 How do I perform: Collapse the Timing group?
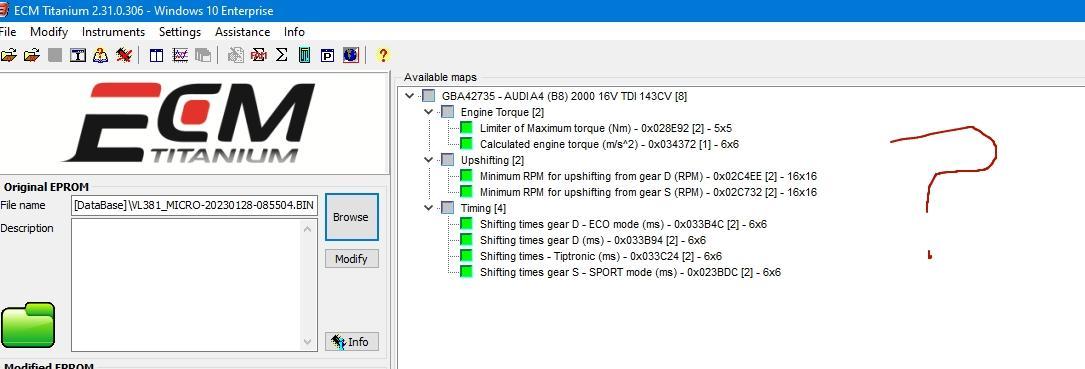click(429, 208)
